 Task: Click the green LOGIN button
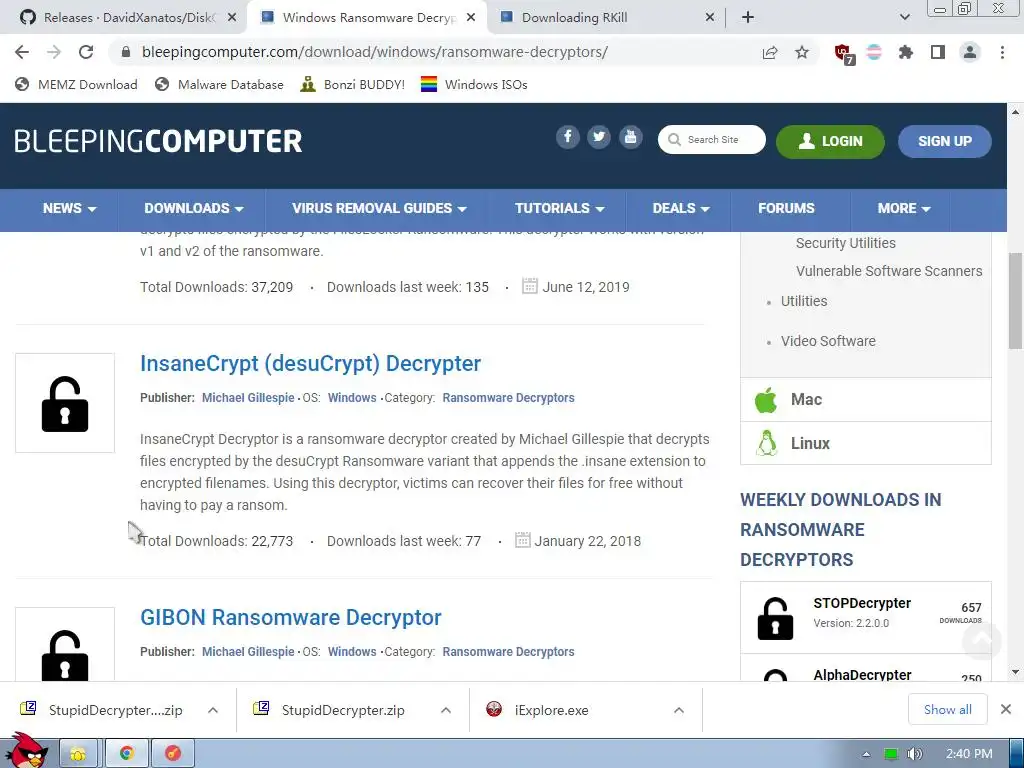point(830,141)
